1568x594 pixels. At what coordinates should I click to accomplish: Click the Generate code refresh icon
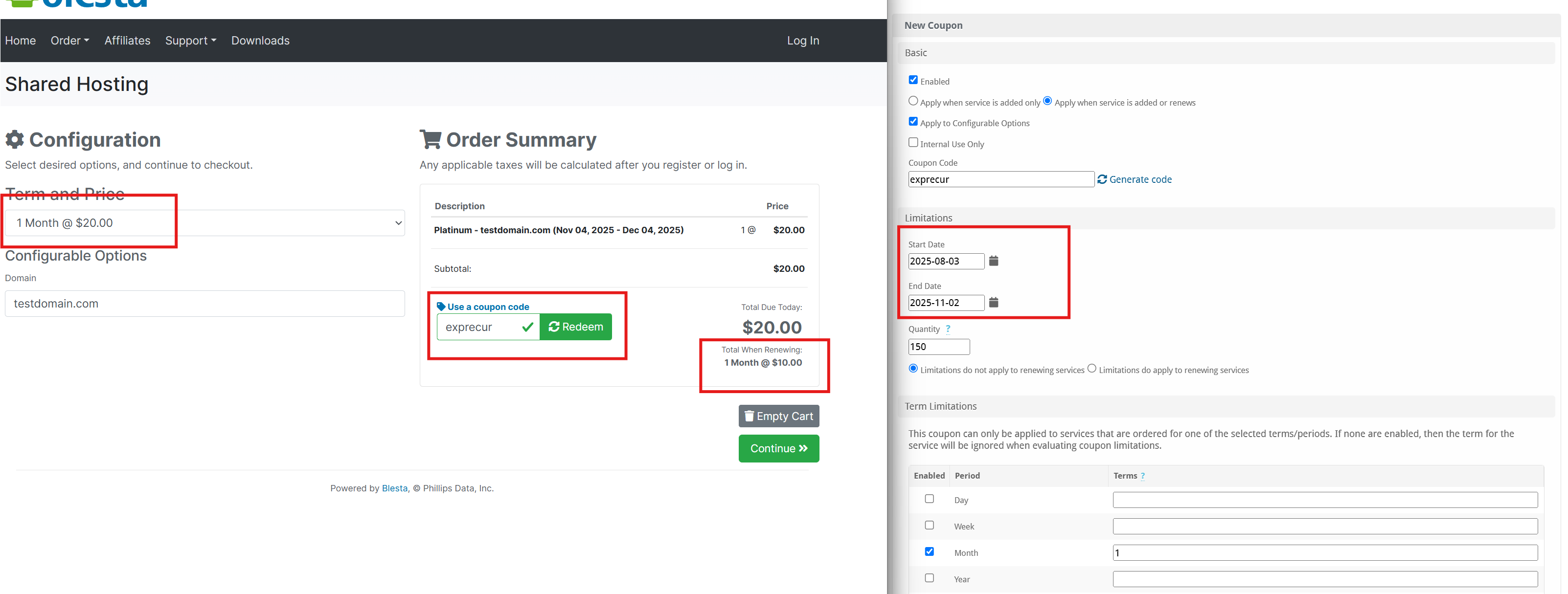pos(1102,179)
